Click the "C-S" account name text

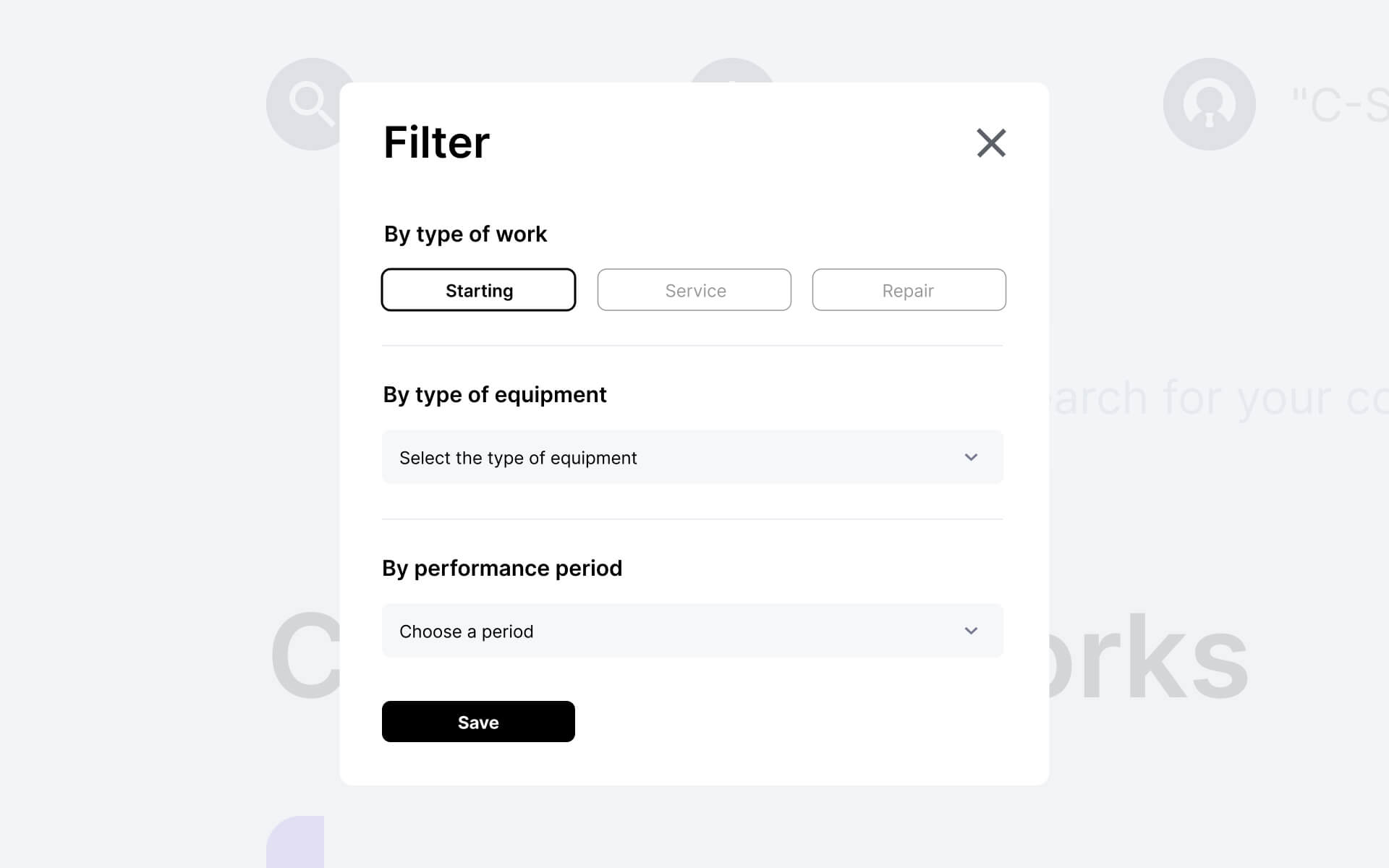click(x=1340, y=106)
